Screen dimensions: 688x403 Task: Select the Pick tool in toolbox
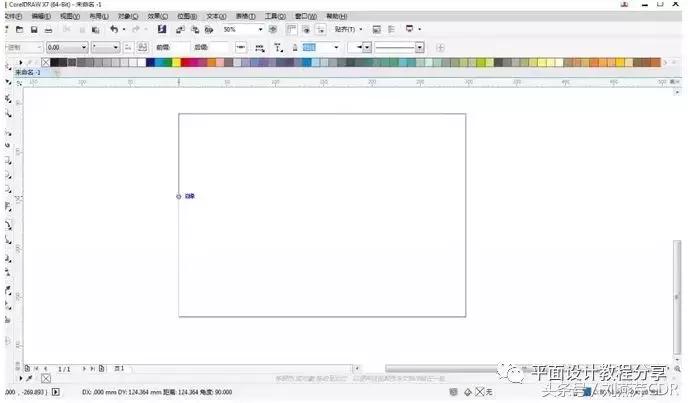pos(8,66)
